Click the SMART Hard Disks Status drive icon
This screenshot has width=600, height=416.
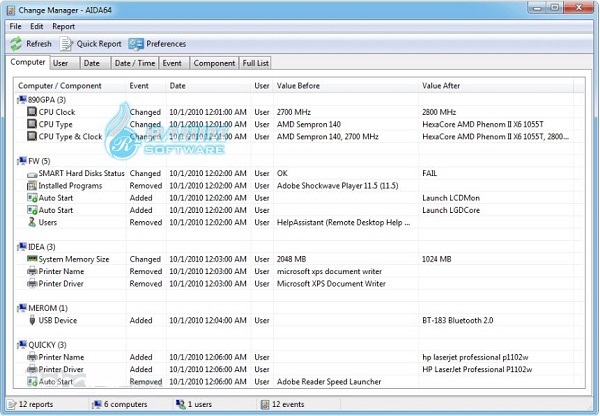coord(32,175)
